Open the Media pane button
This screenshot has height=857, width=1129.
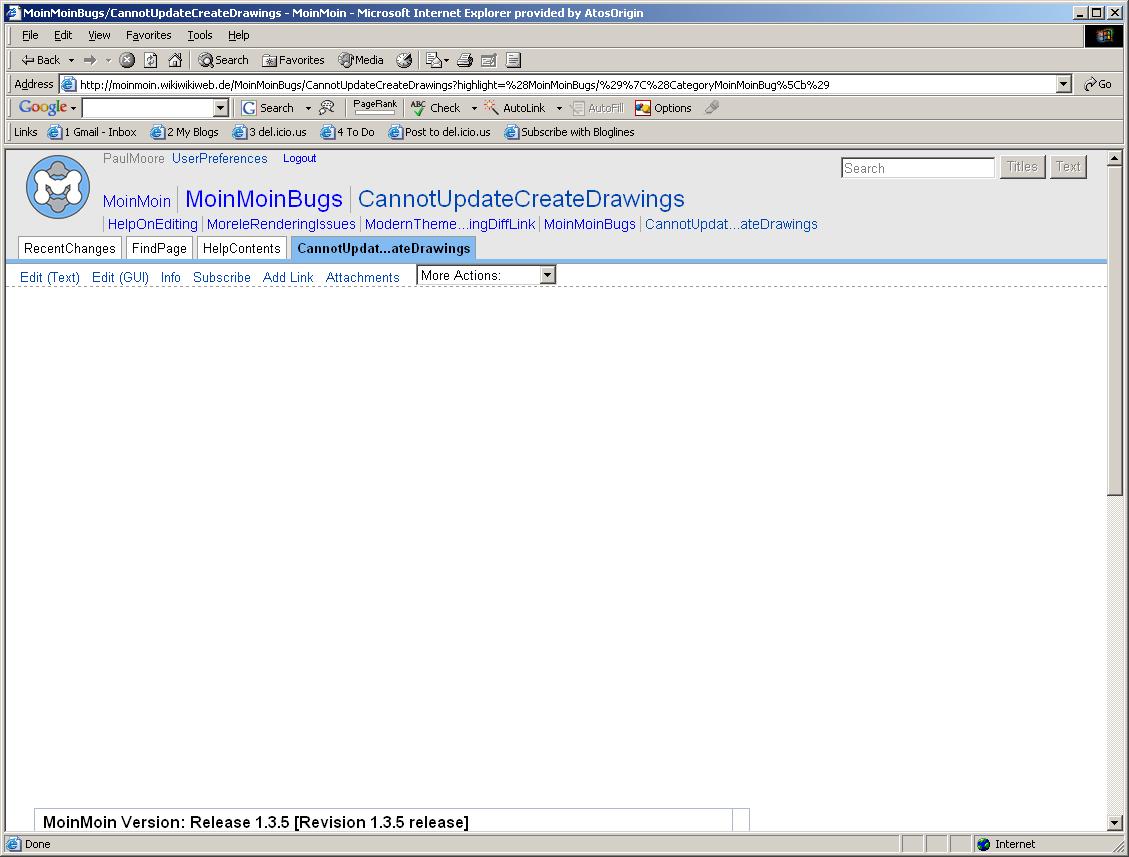pyautogui.click(x=361, y=60)
